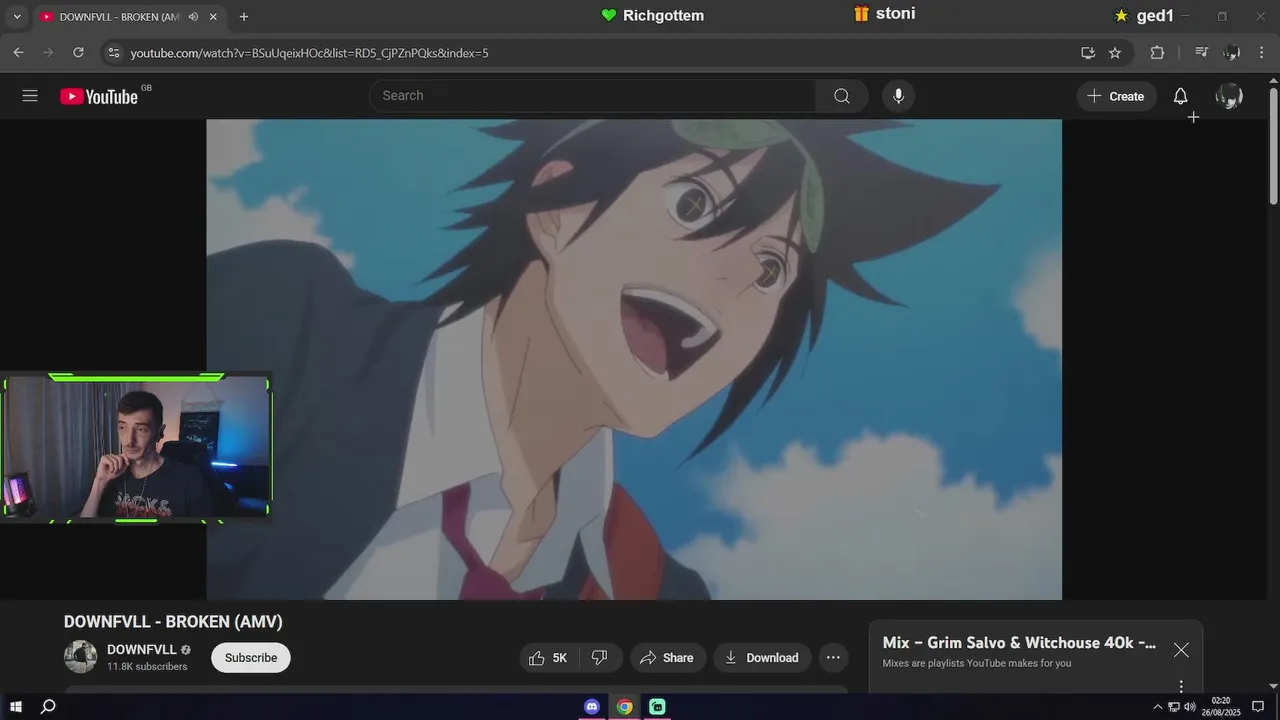The height and width of the screenshot is (720, 1280).
Task: Focus the YouTube Search field
Action: (592, 96)
